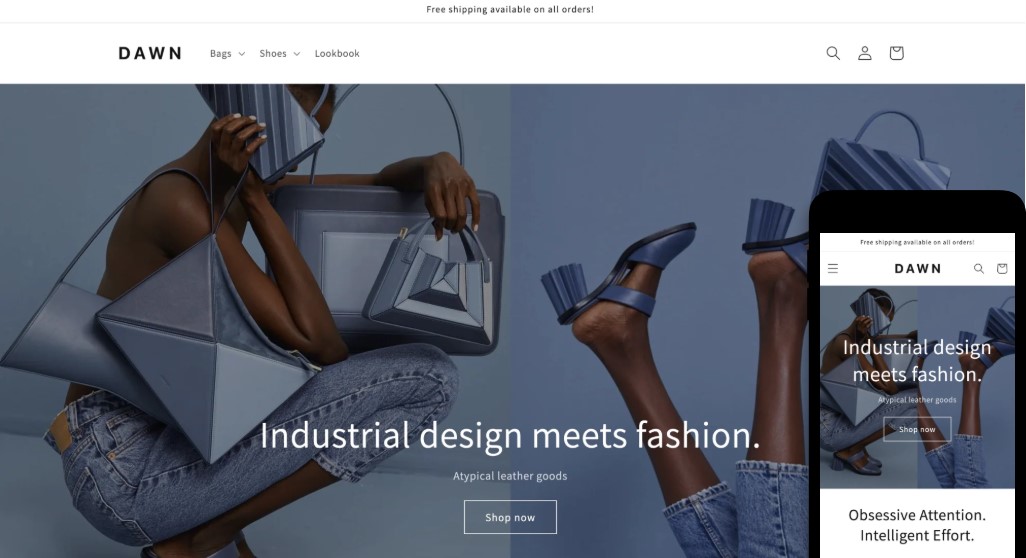Image resolution: width=1026 pixels, height=558 pixels.
Task: Tap the mobile preview cart icon
Action: pyautogui.click(x=1002, y=268)
